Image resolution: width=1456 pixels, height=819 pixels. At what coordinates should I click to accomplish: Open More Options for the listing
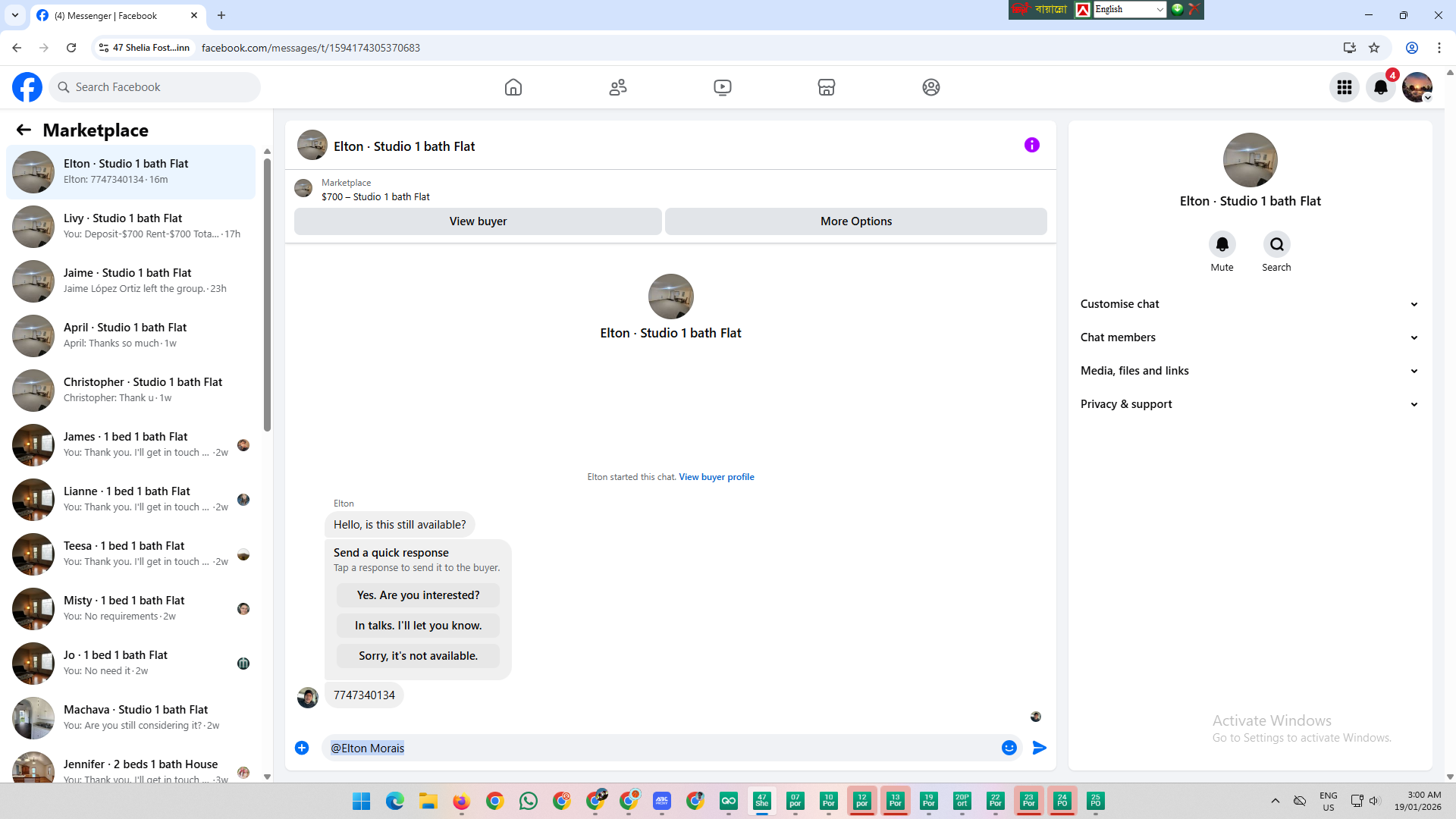click(x=856, y=221)
